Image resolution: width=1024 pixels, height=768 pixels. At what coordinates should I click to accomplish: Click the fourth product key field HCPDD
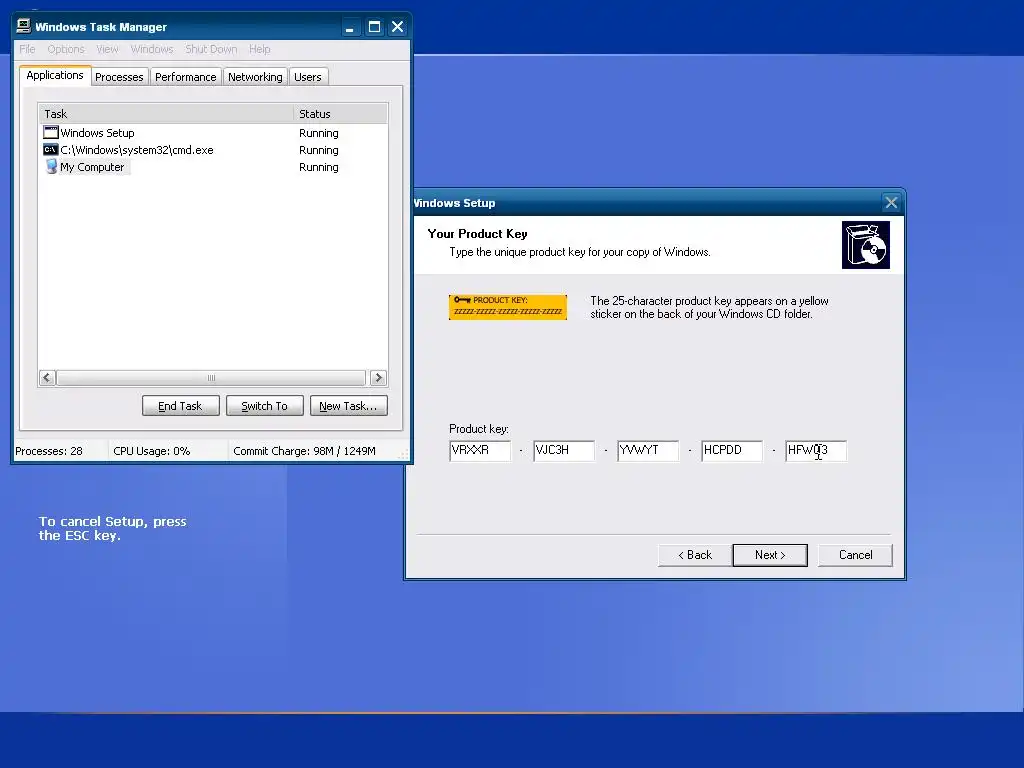coord(732,451)
